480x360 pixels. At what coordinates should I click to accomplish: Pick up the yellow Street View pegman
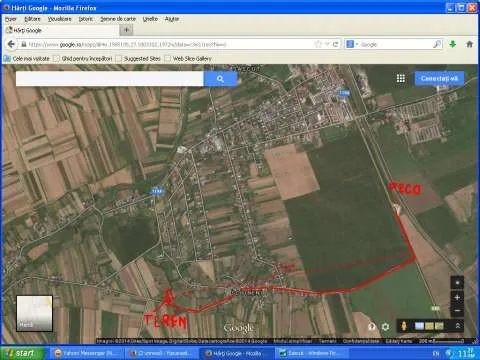404,326
